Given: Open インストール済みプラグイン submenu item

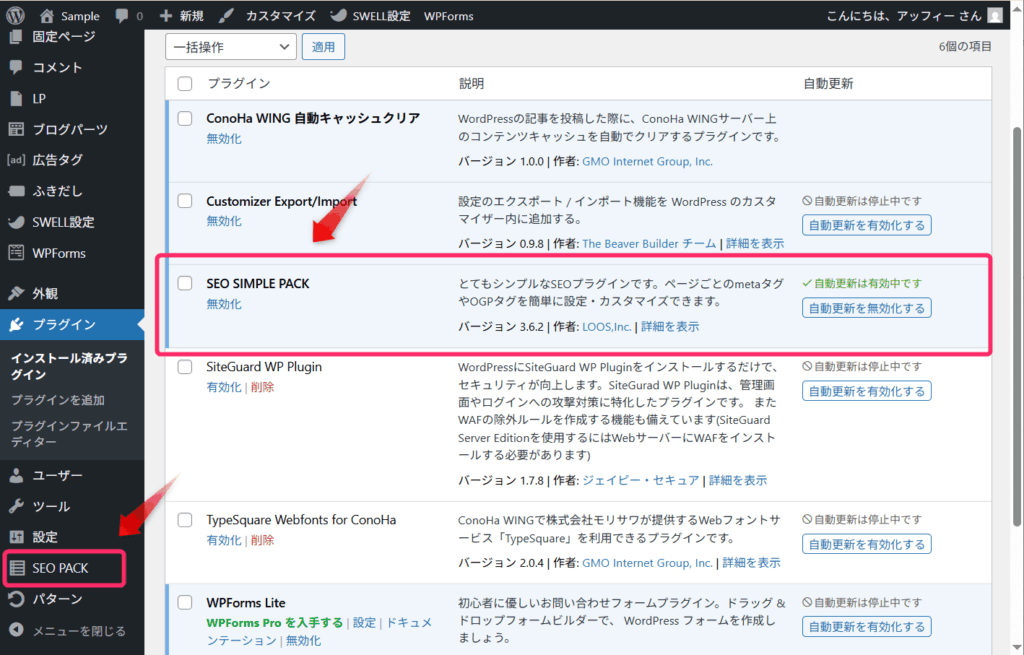Looking at the screenshot, I should [69, 366].
